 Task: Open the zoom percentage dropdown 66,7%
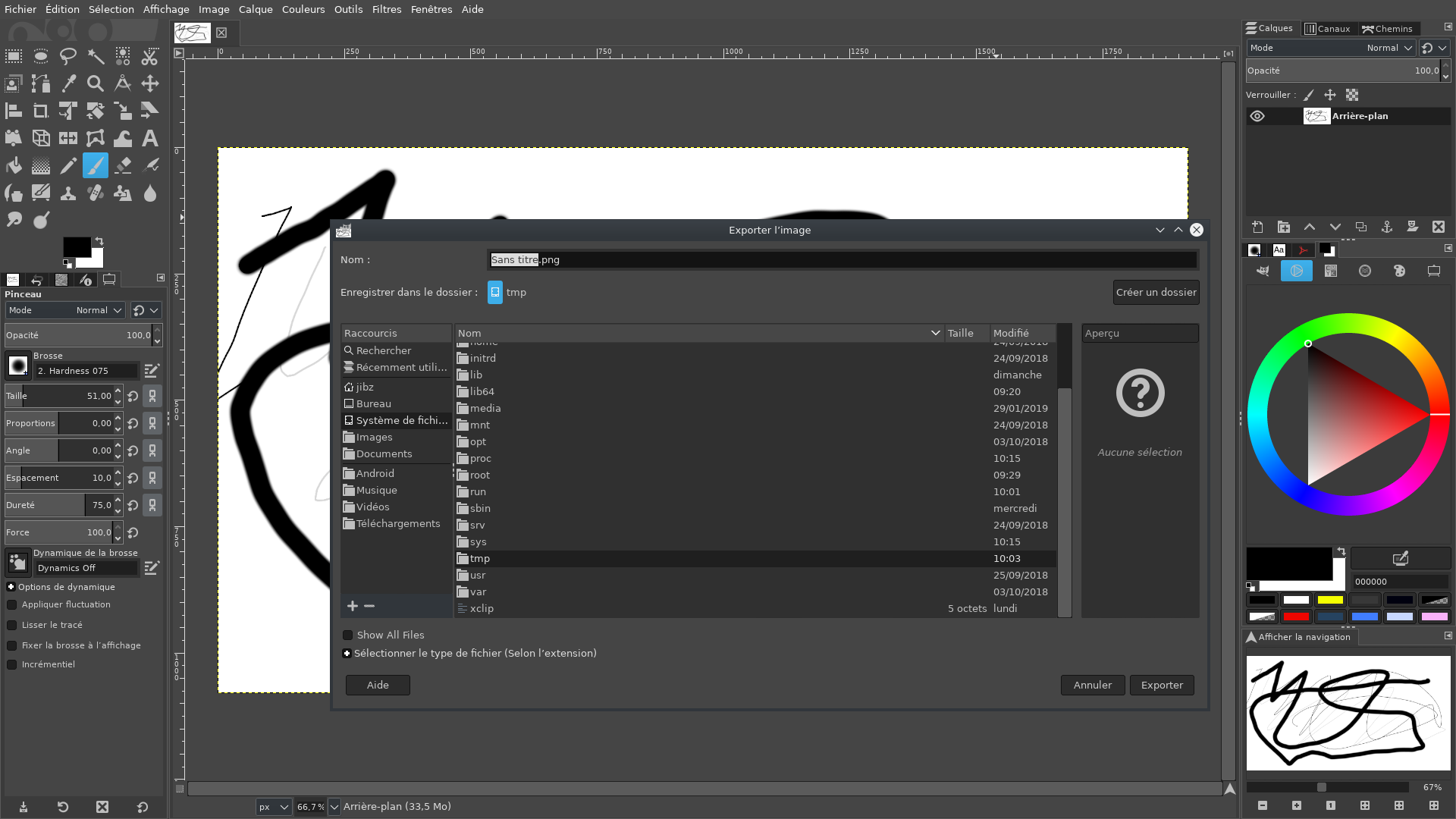point(334,807)
